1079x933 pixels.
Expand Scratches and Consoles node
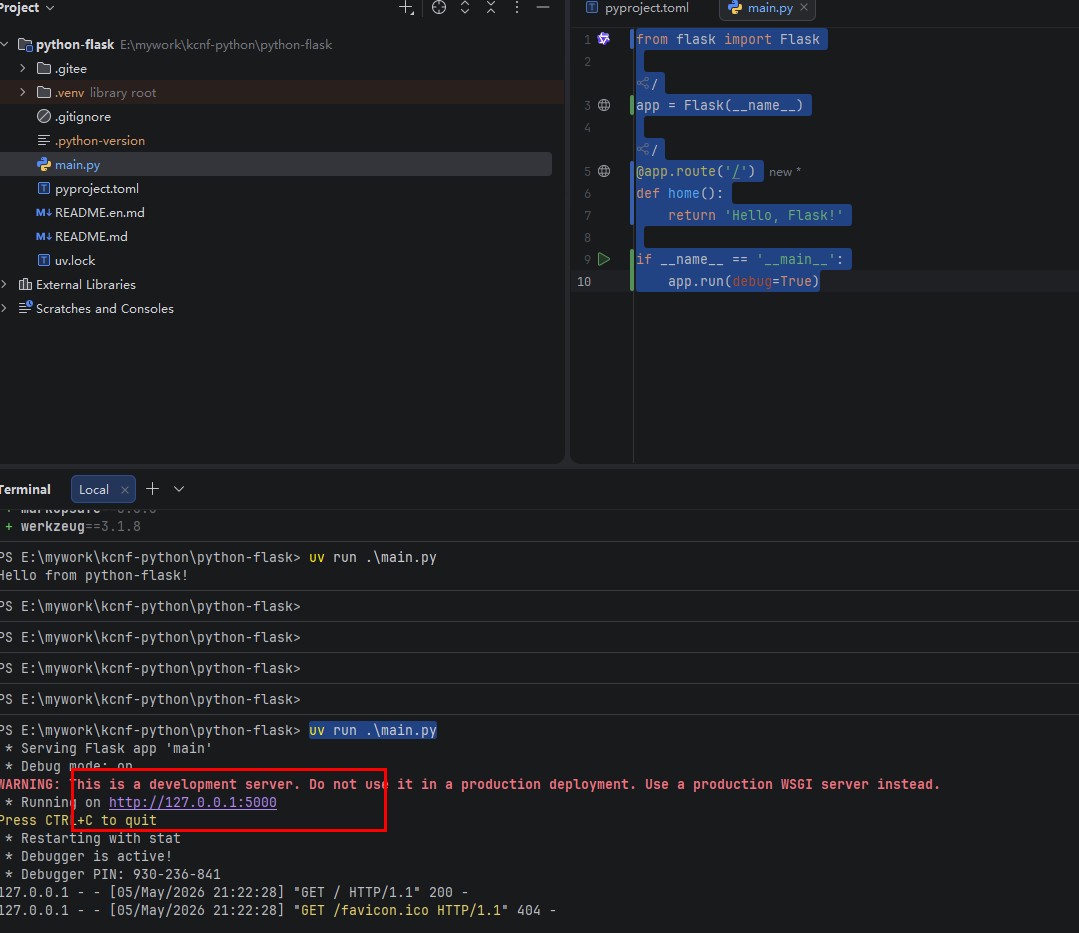pos(5,308)
